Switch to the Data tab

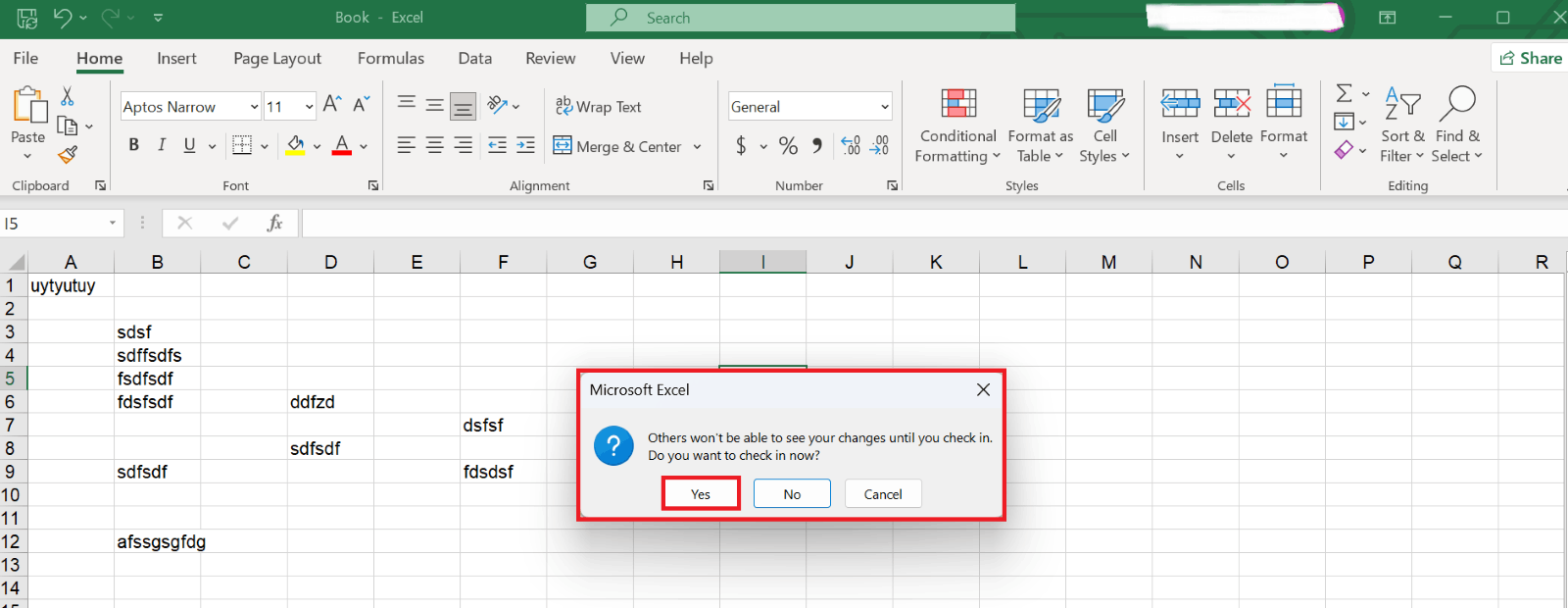click(x=475, y=58)
